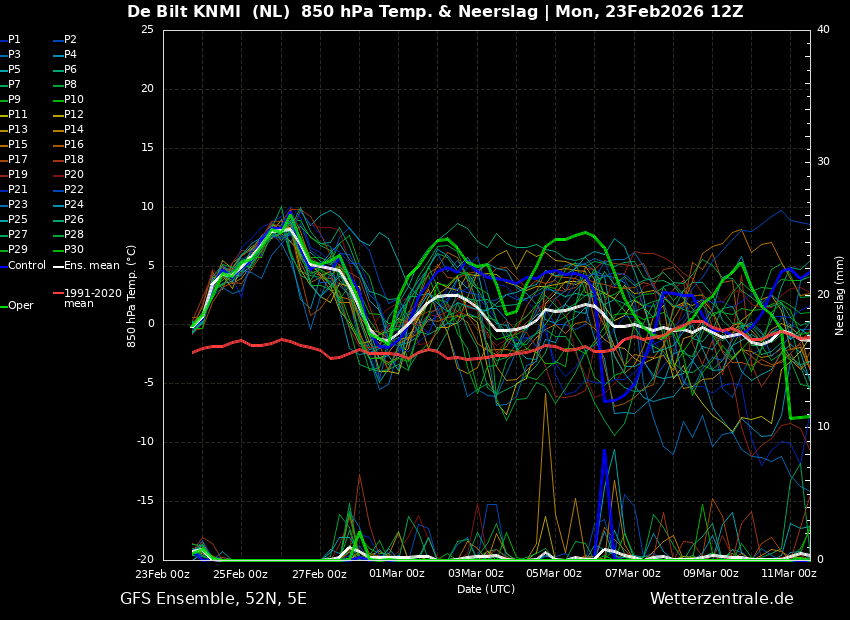Click the P30 legend label
The image size is (850, 620).
point(74,250)
